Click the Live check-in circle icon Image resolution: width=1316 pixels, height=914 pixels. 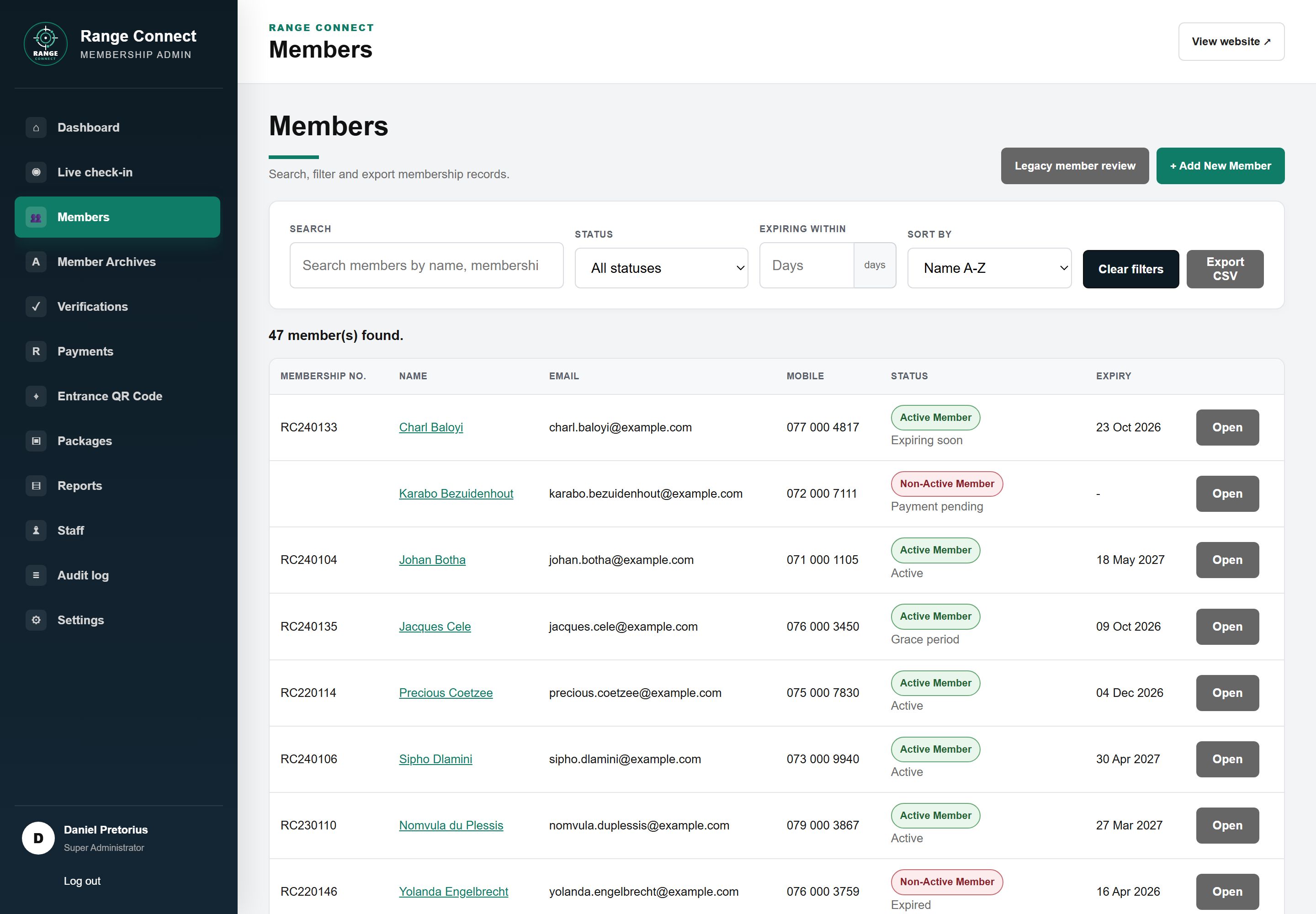coord(36,172)
